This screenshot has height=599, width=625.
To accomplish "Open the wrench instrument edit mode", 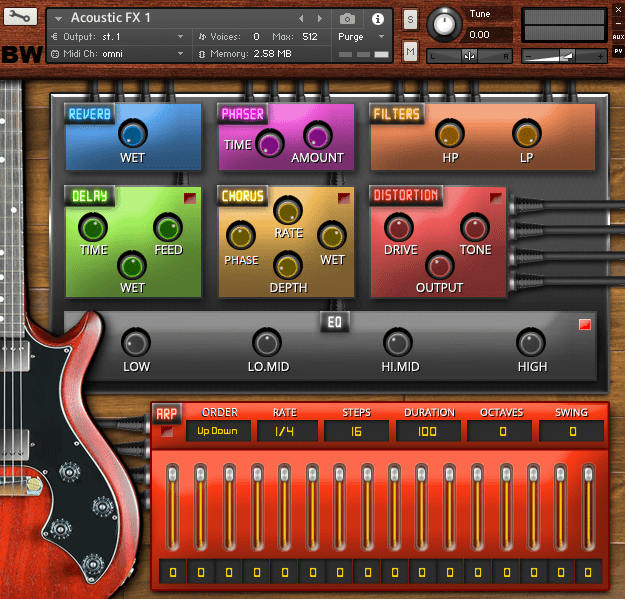I will 20,16.
